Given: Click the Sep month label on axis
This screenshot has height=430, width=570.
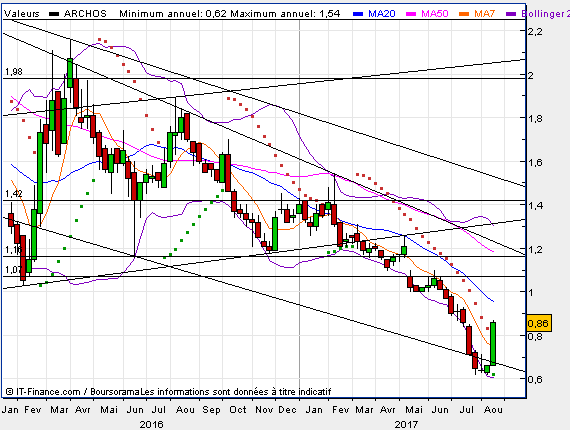Looking at the screenshot, I should (x=211, y=410).
